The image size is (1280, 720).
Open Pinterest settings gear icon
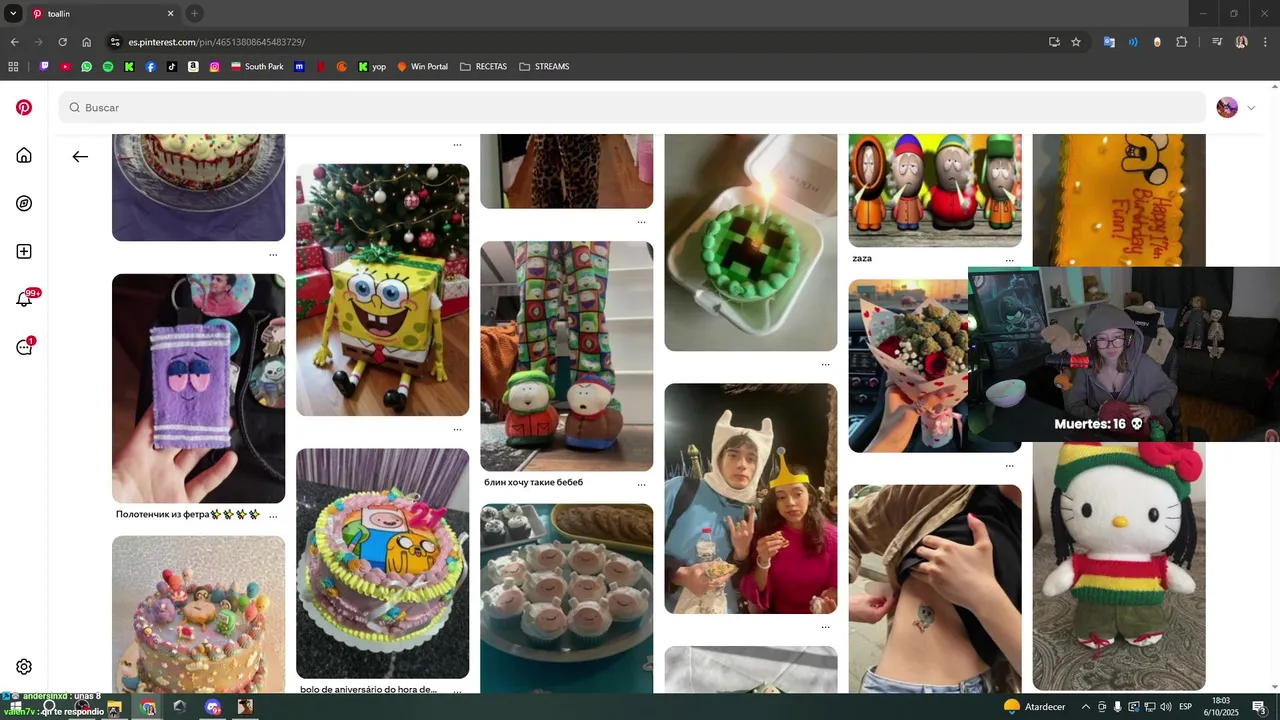click(24, 667)
